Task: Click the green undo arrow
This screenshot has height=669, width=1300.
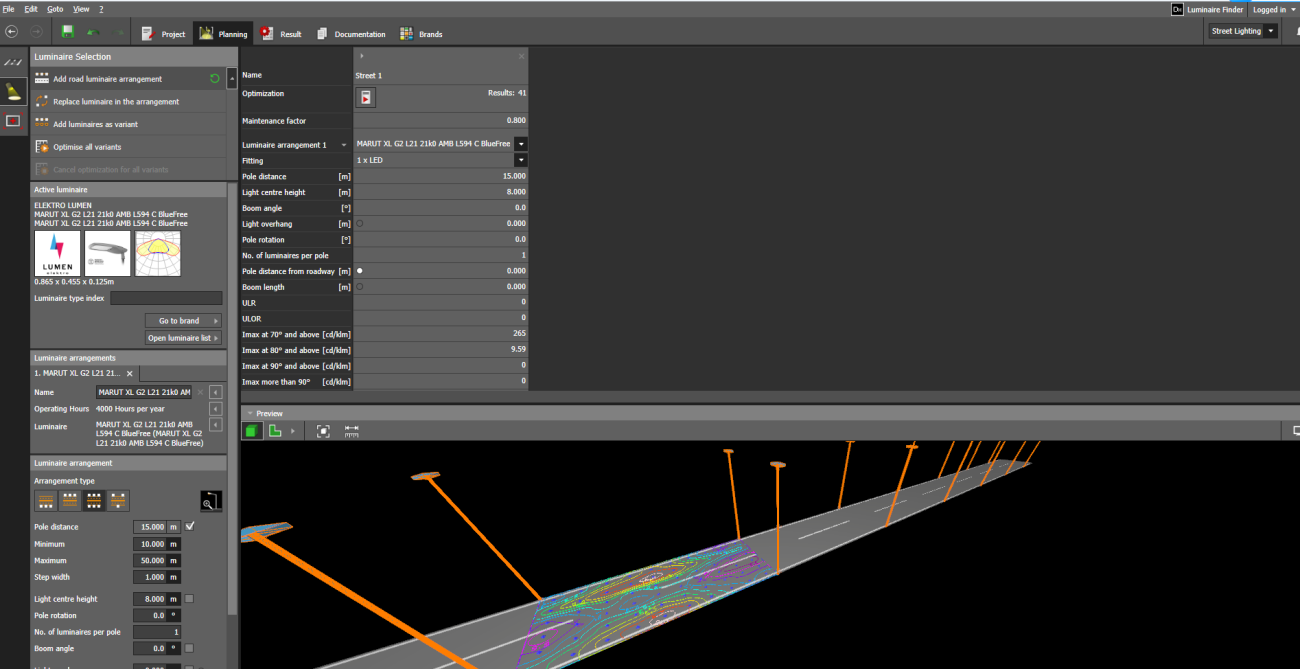Action: 95,33
